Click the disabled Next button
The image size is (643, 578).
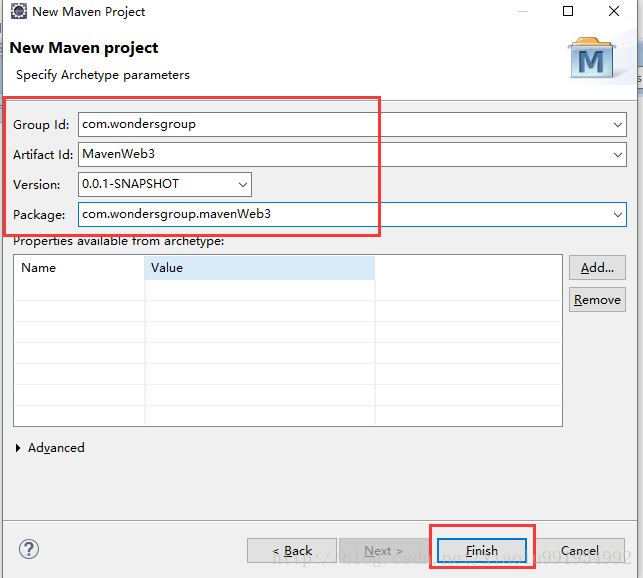(x=383, y=551)
